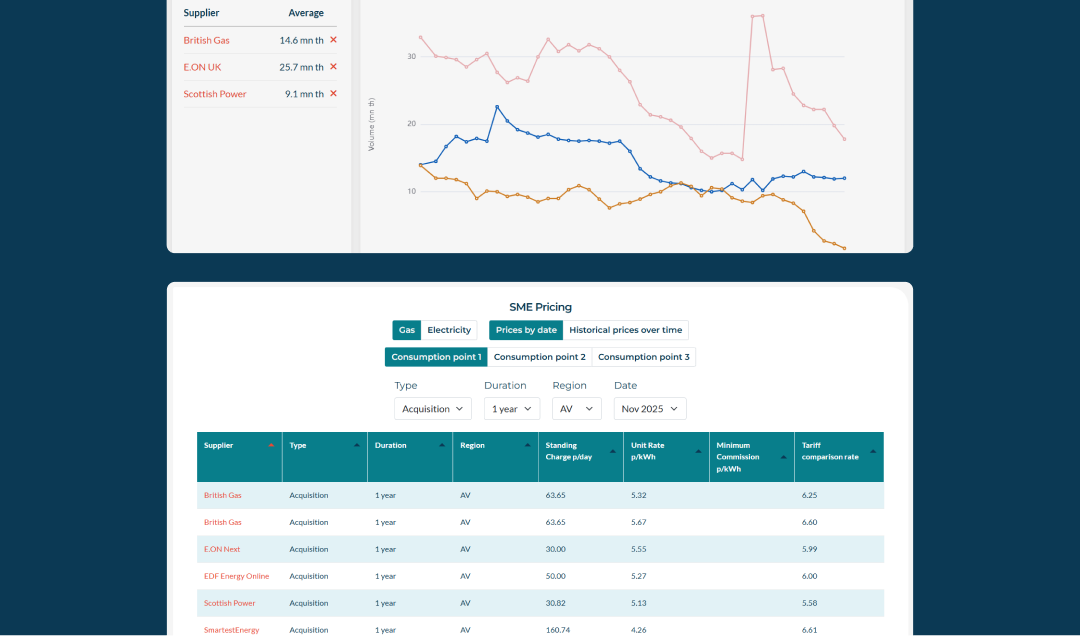Image resolution: width=1080 pixels, height=636 pixels.
Task: Open British Gas link in supplier list
Action: (x=207, y=40)
